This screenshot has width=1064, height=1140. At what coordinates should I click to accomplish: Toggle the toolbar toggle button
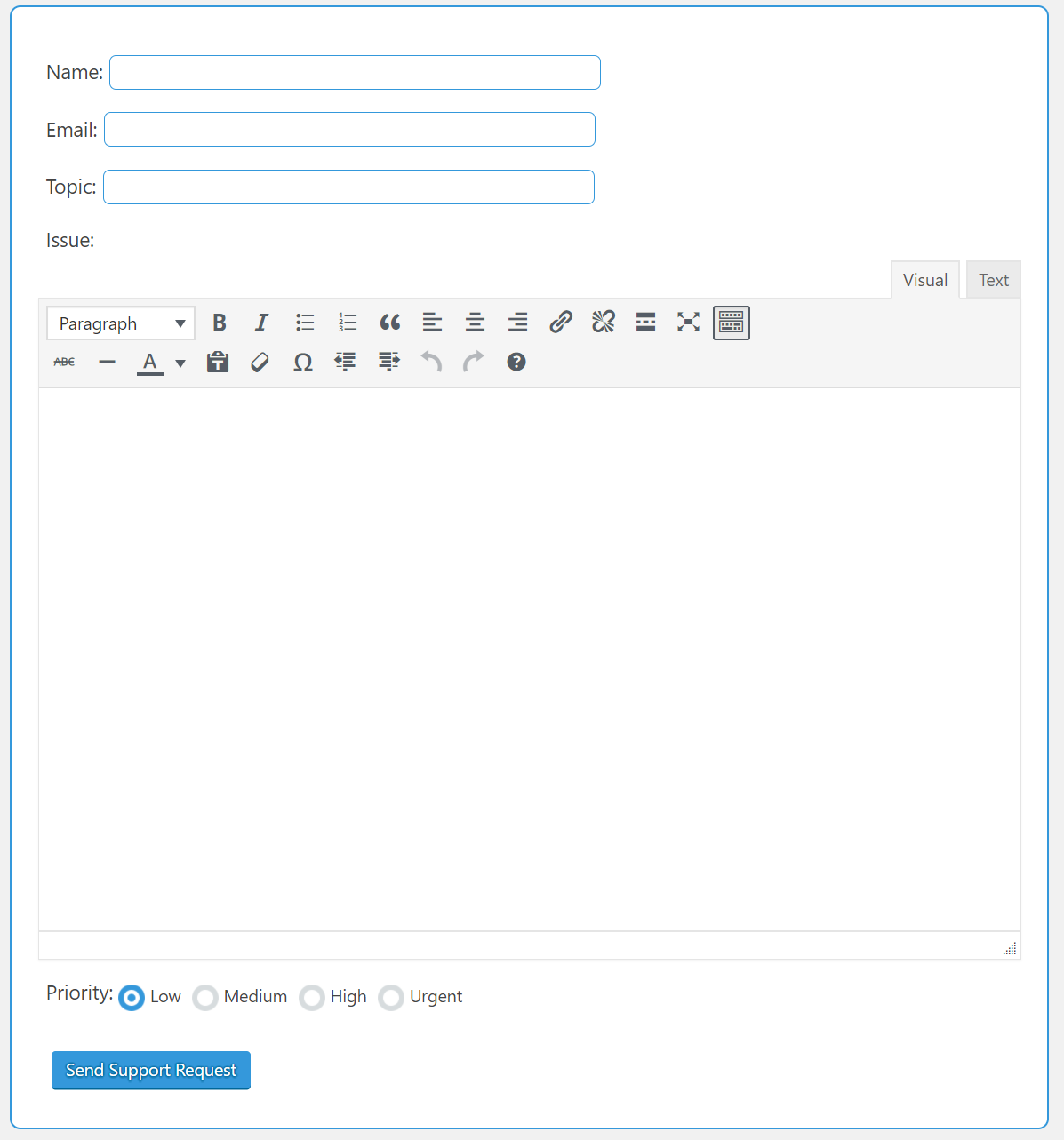coord(731,323)
